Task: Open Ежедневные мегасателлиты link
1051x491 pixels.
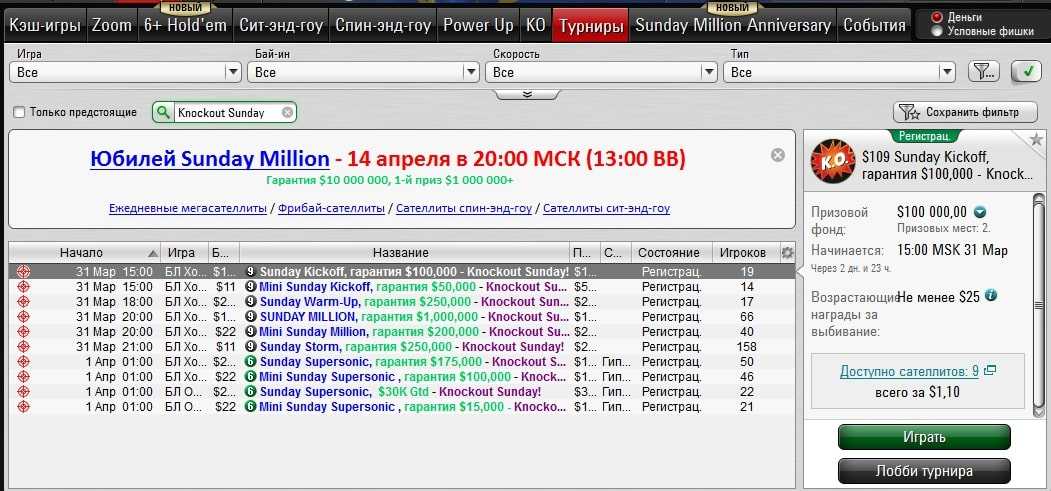Action: pyautogui.click(x=188, y=208)
